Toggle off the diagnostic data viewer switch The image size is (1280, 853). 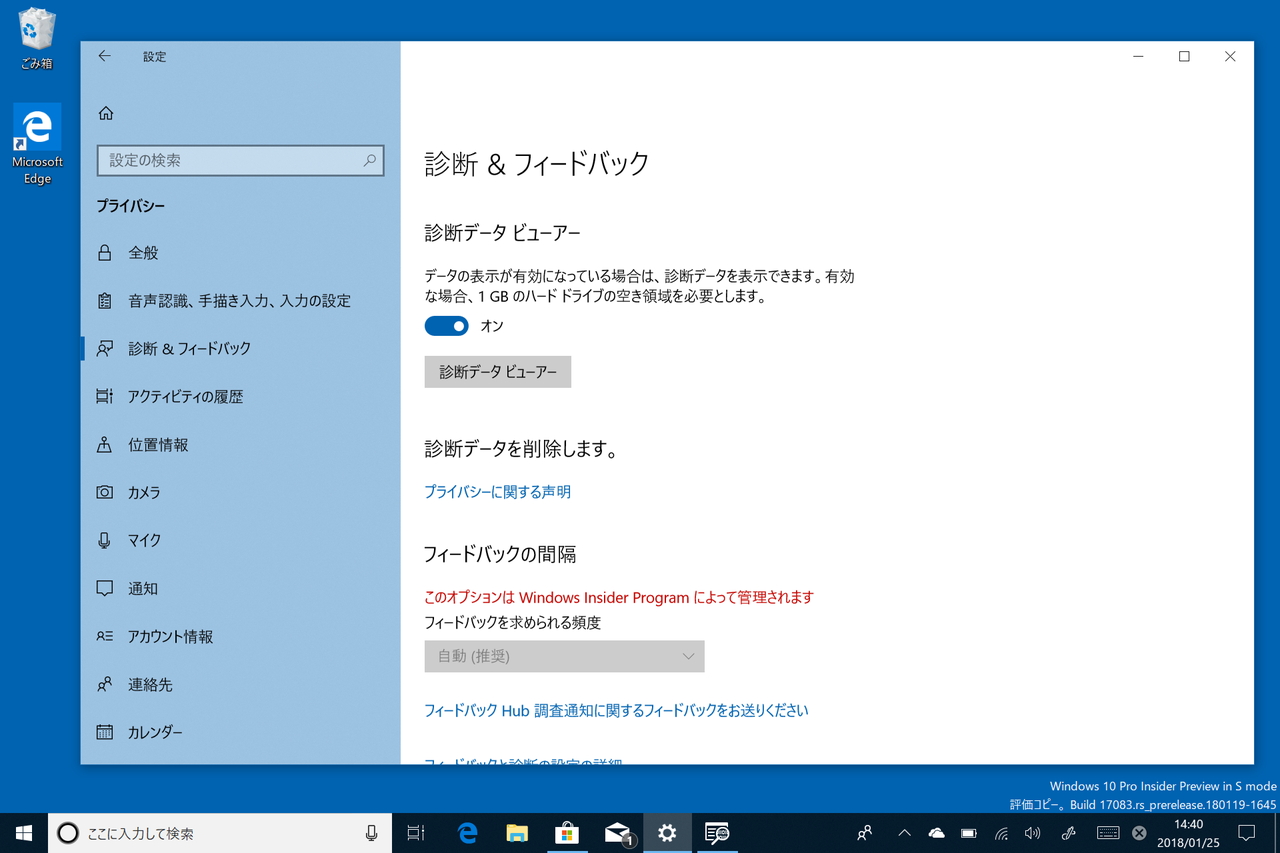pos(446,325)
